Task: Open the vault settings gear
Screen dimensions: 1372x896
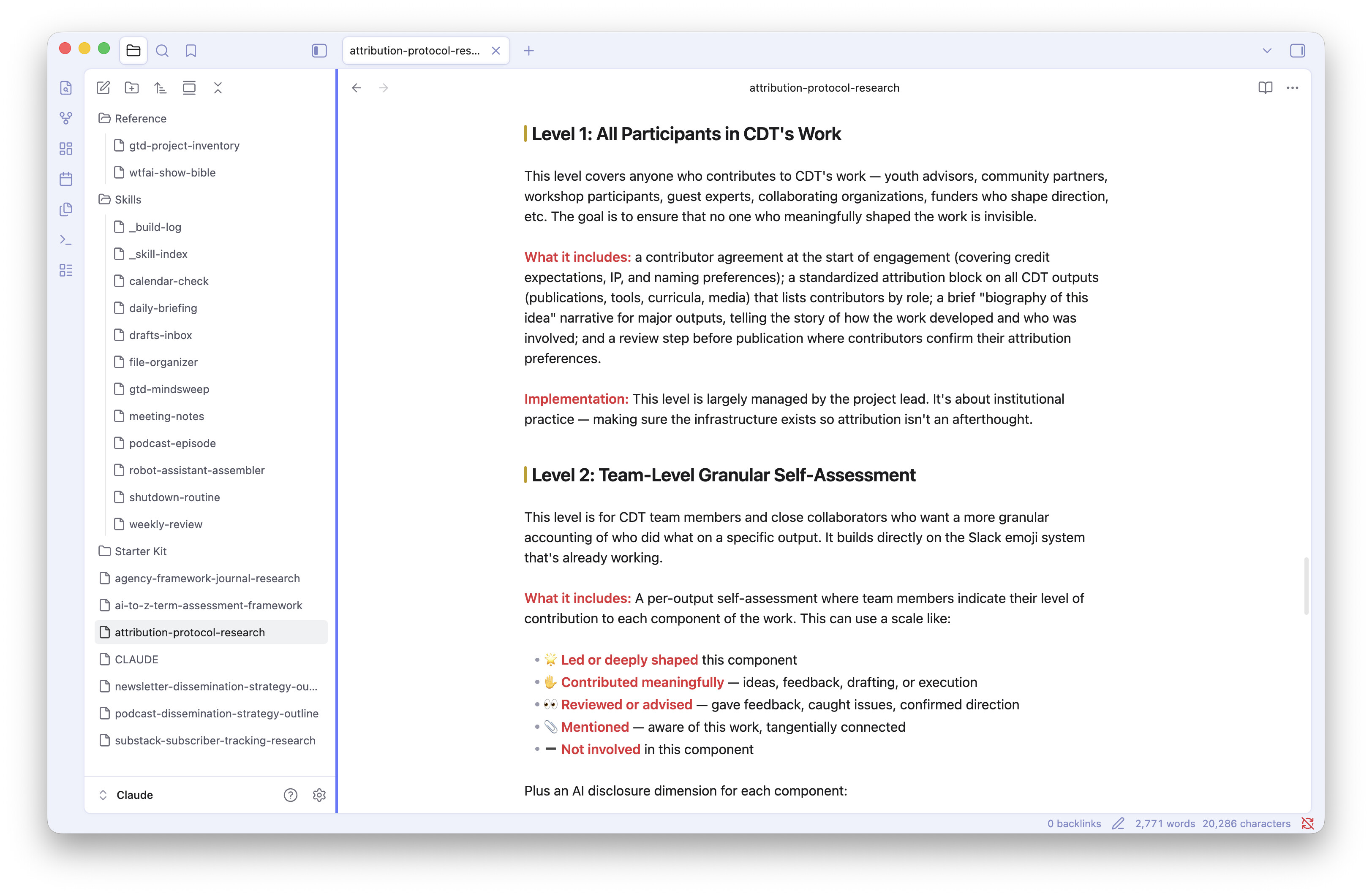Action: point(319,795)
